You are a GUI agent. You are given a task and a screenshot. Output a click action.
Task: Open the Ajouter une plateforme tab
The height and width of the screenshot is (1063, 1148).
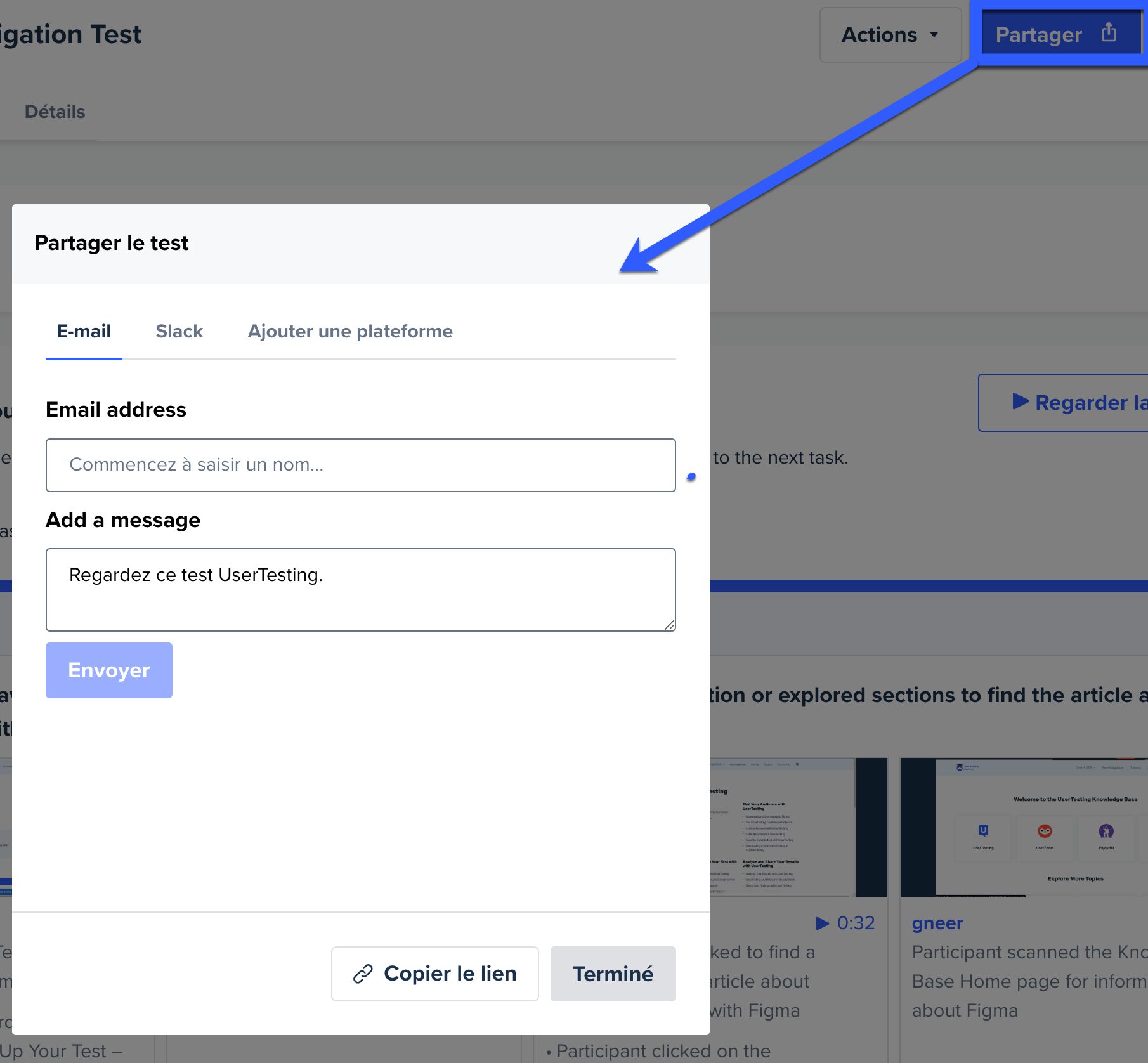tap(349, 331)
